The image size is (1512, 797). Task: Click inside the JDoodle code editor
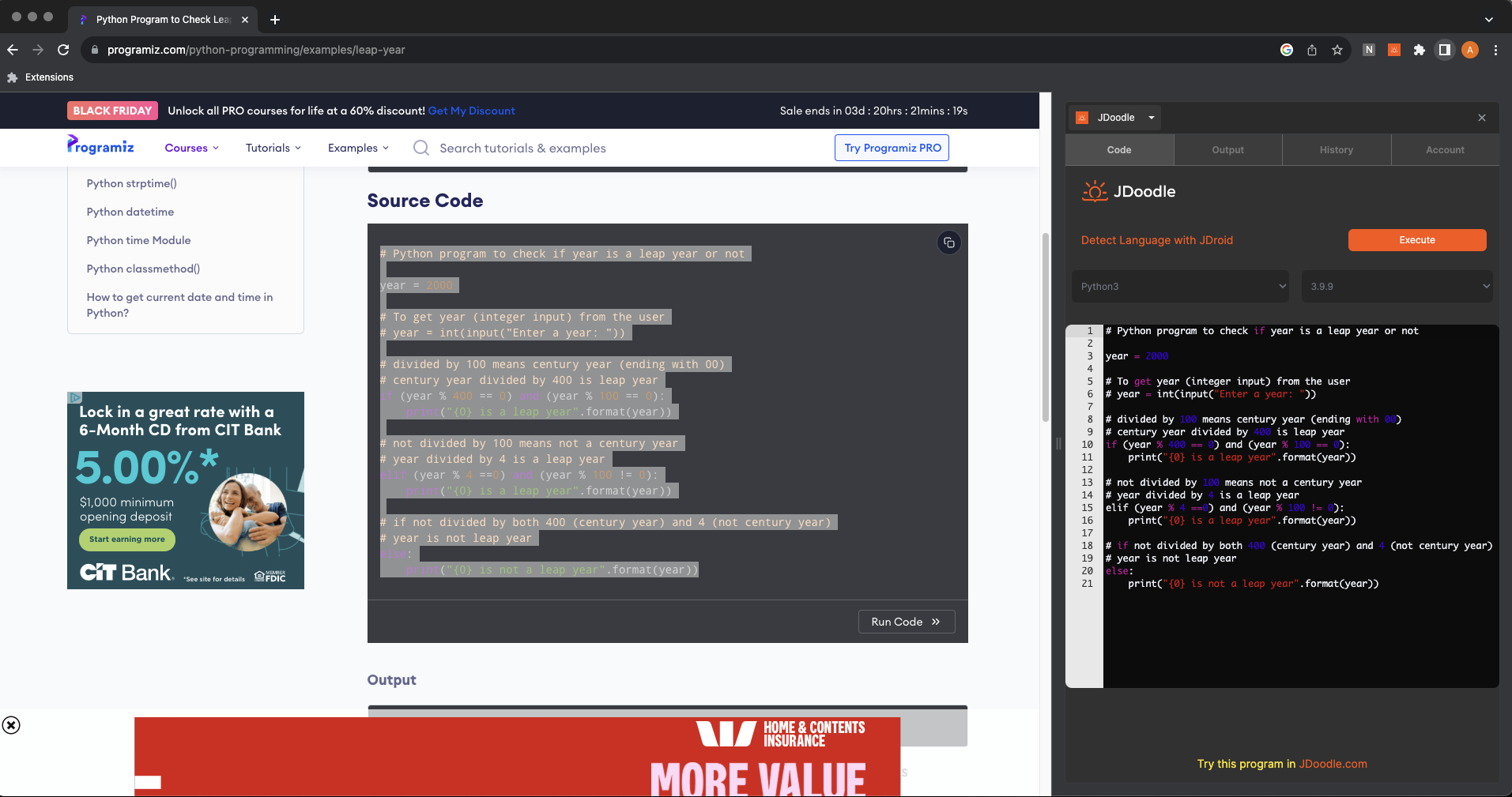[1301, 506]
